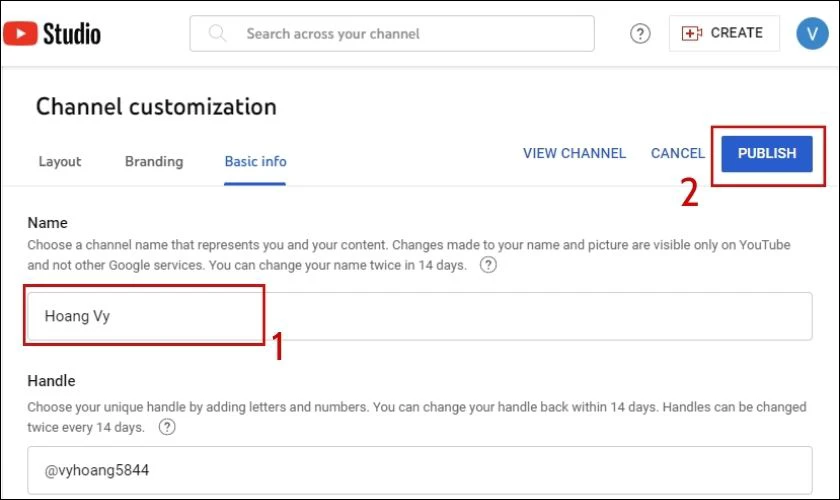Click the Name field containing Hoang Vy
Viewport: 840px width, 500px height.
pos(419,316)
